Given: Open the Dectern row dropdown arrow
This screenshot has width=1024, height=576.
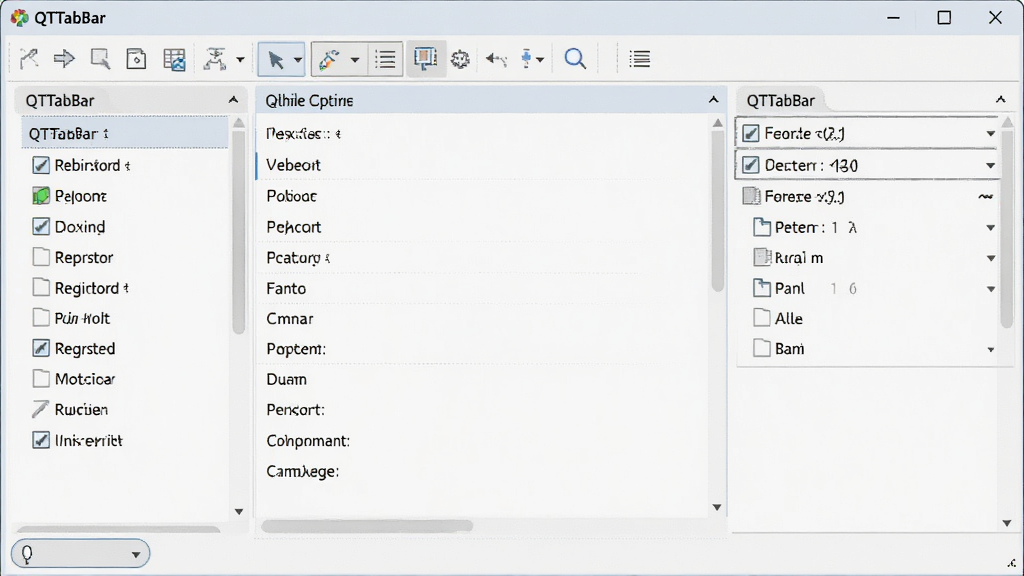Looking at the screenshot, I should click(991, 166).
